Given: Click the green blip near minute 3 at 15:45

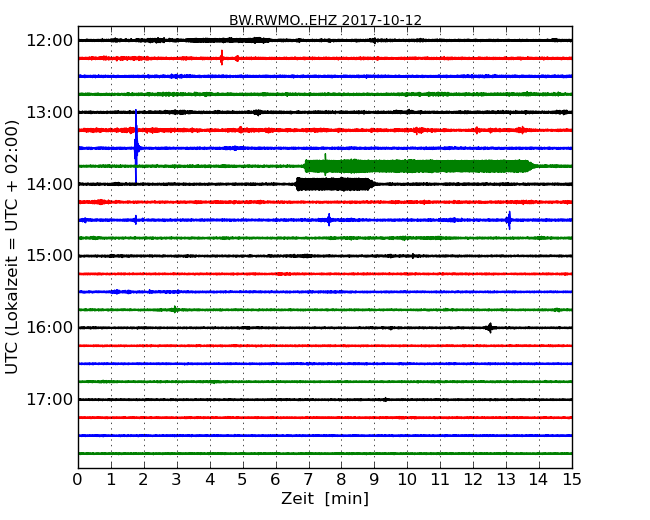Looking at the screenshot, I should 175,309.
